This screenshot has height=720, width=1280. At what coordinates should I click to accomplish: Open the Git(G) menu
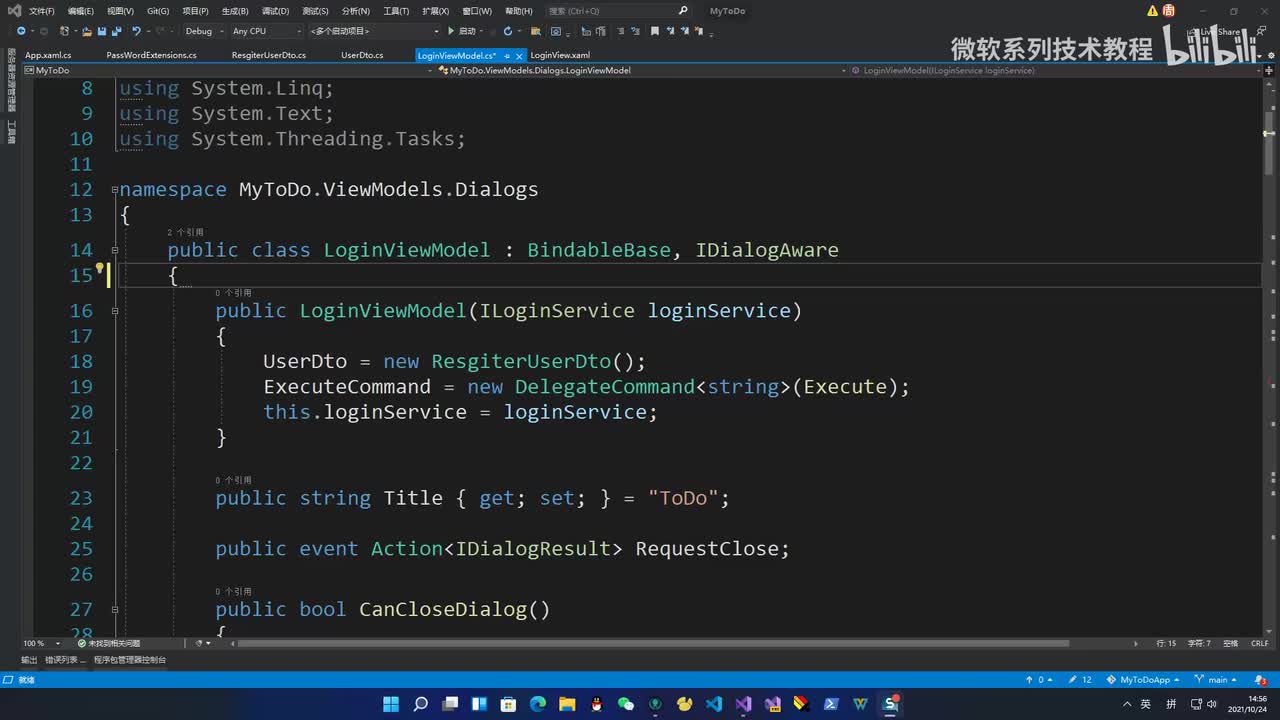158,11
